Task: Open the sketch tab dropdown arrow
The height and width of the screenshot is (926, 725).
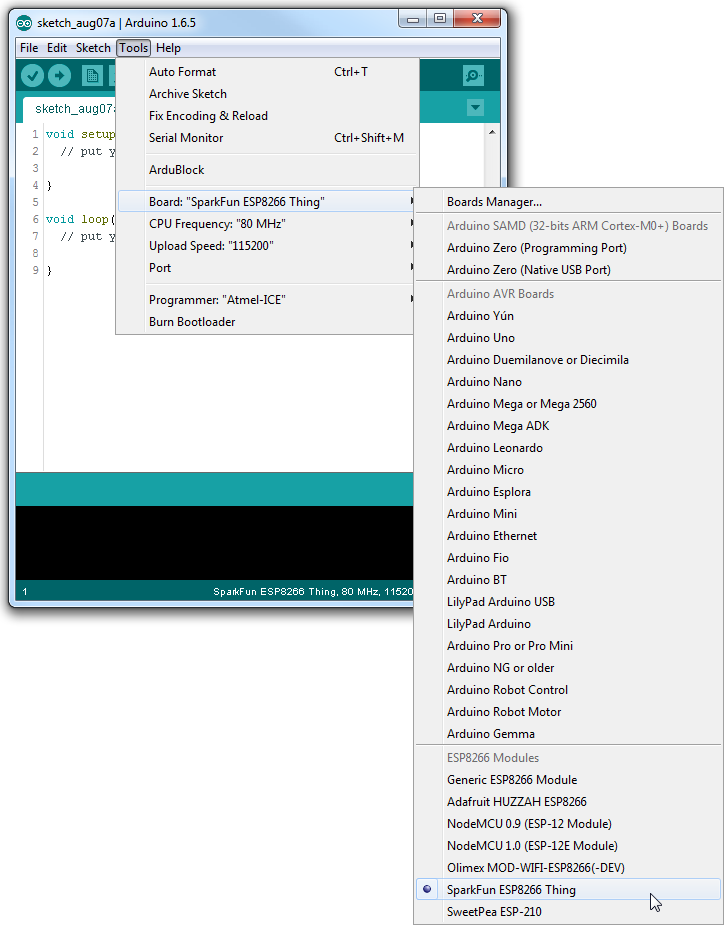Action: (x=475, y=108)
